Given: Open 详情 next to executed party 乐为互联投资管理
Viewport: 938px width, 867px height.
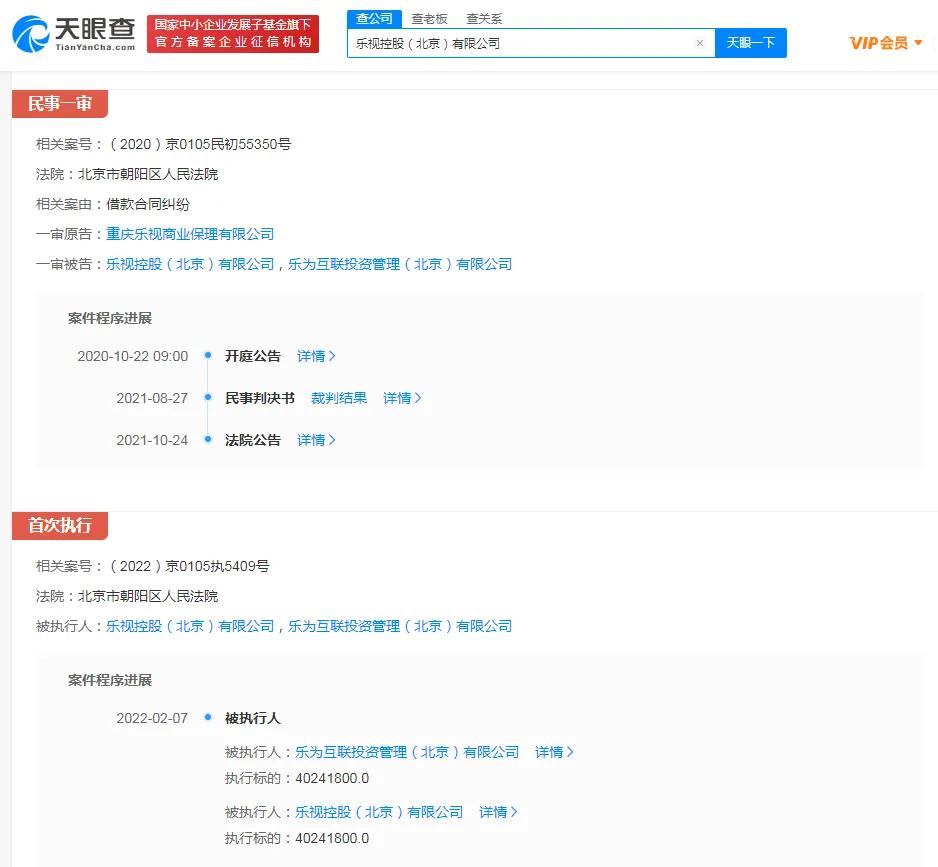Looking at the screenshot, I should (x=554, y=752).
